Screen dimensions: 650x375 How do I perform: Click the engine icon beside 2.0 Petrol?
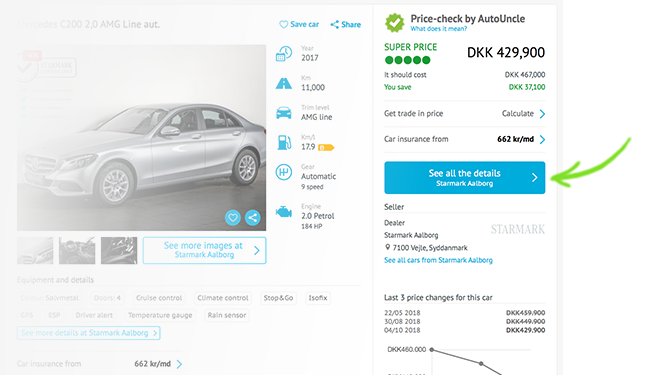[284, 212]
